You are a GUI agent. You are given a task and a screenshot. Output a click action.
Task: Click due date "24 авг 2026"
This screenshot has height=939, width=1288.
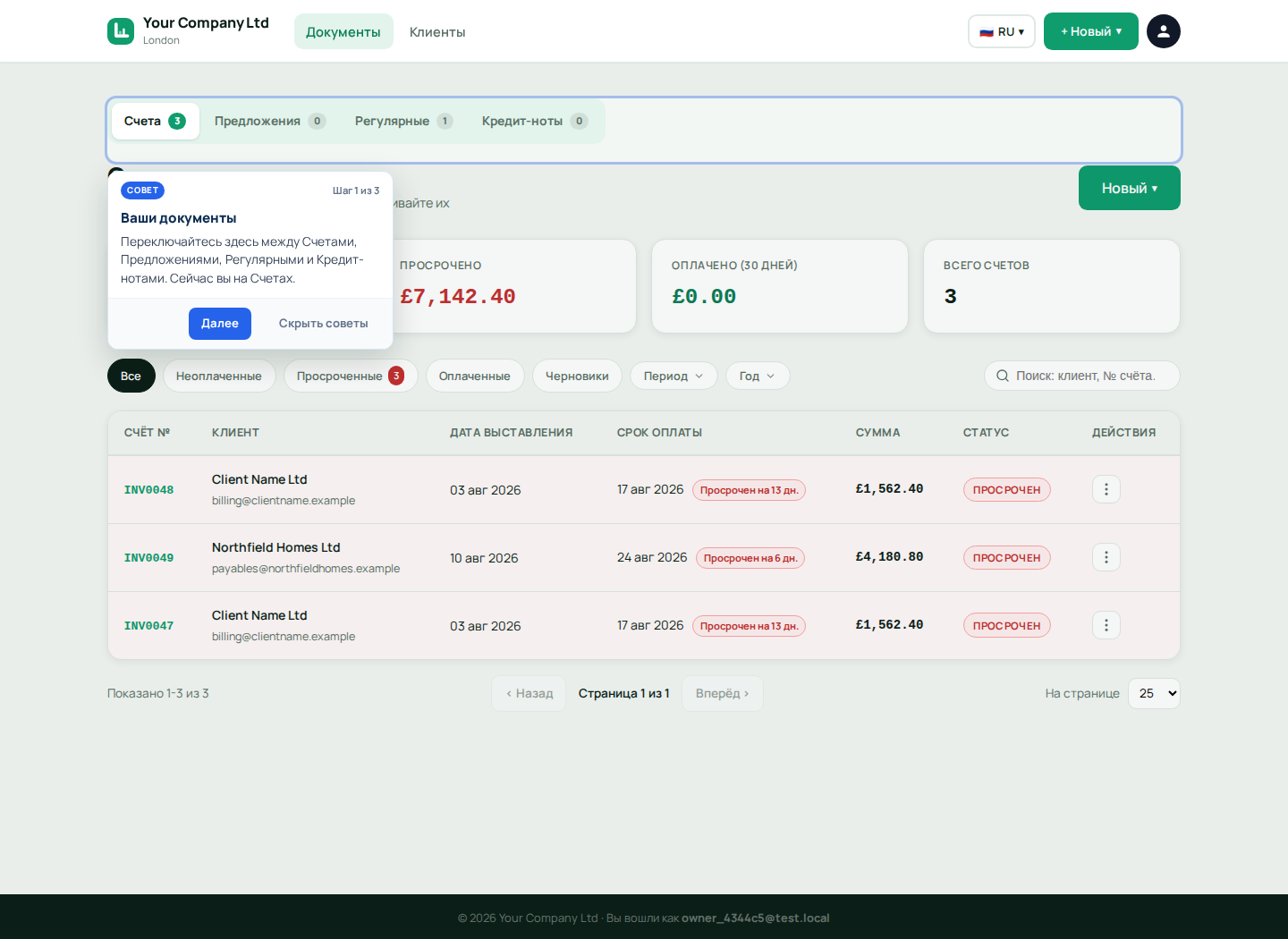click(x=652, y=557)
